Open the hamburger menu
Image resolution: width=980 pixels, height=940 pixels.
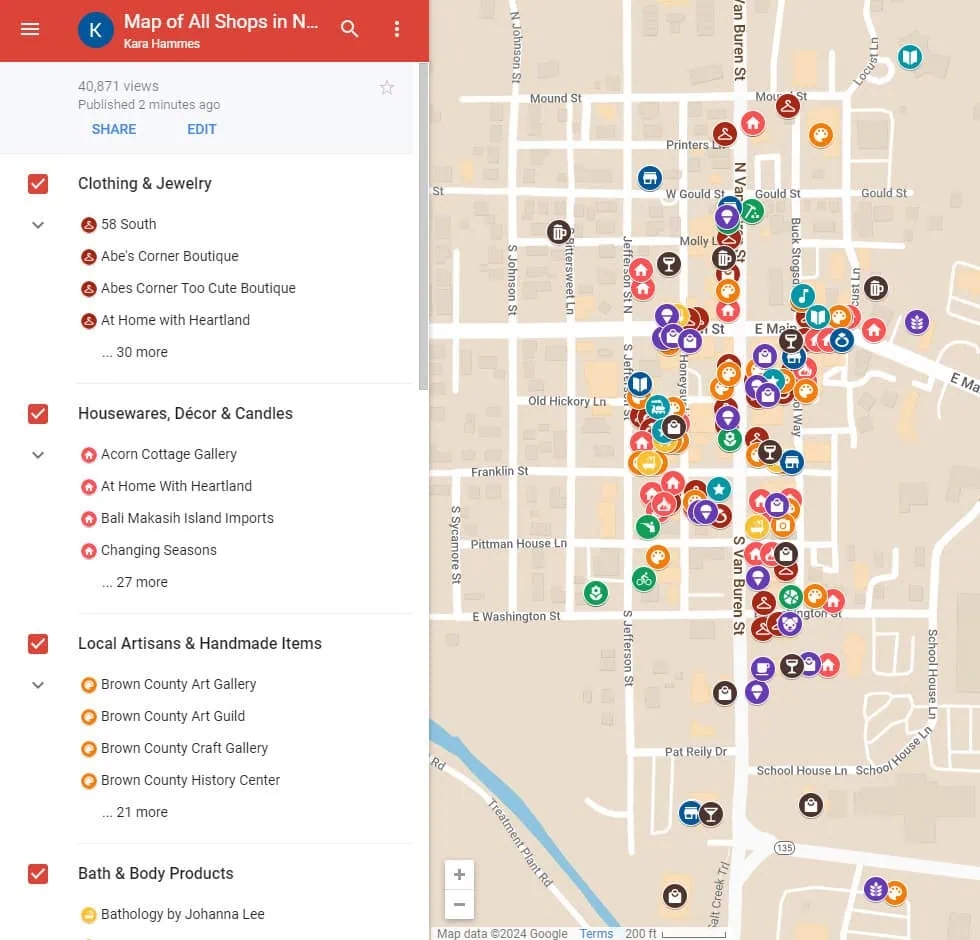30,29
